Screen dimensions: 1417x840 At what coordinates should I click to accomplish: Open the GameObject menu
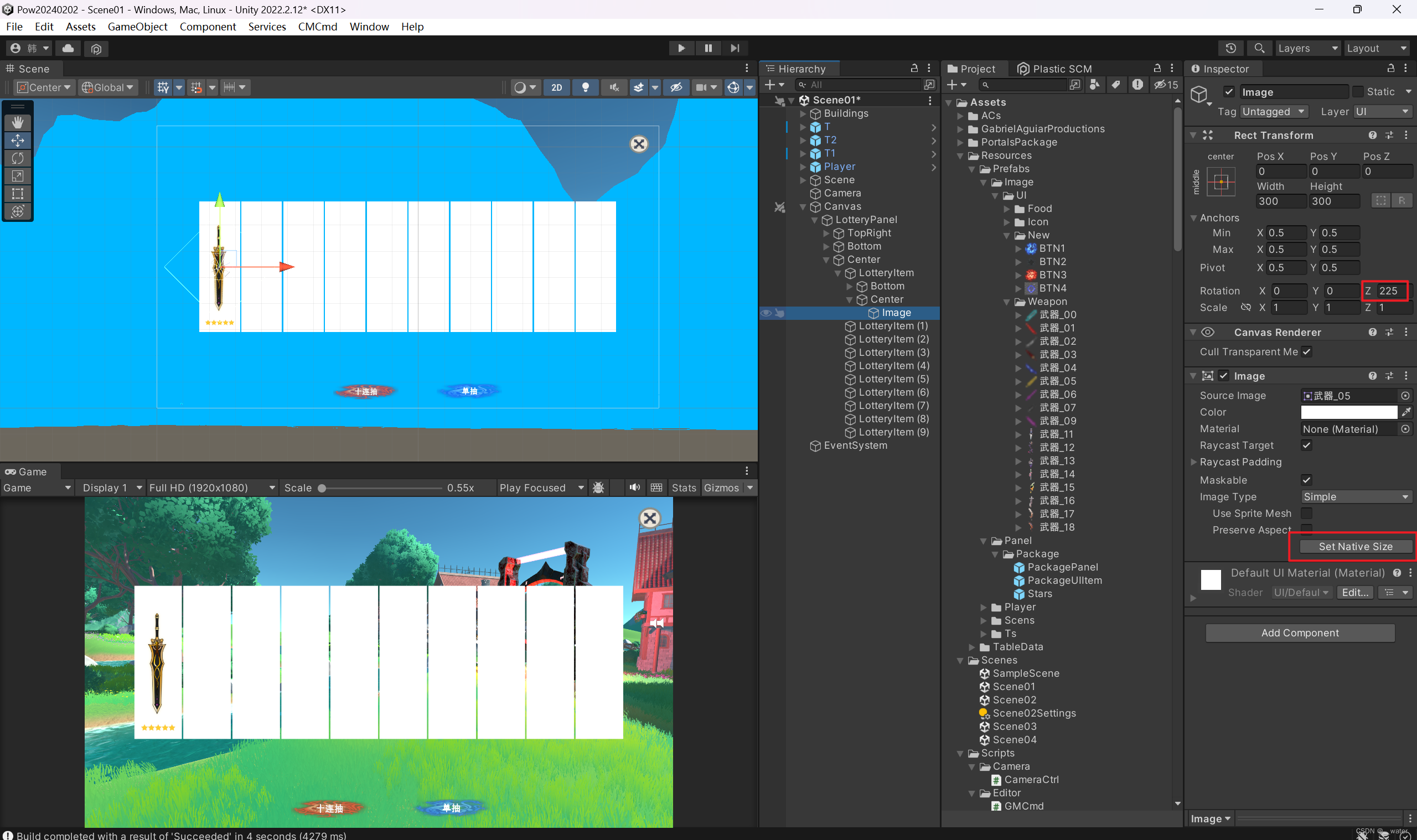pos(137,27)
